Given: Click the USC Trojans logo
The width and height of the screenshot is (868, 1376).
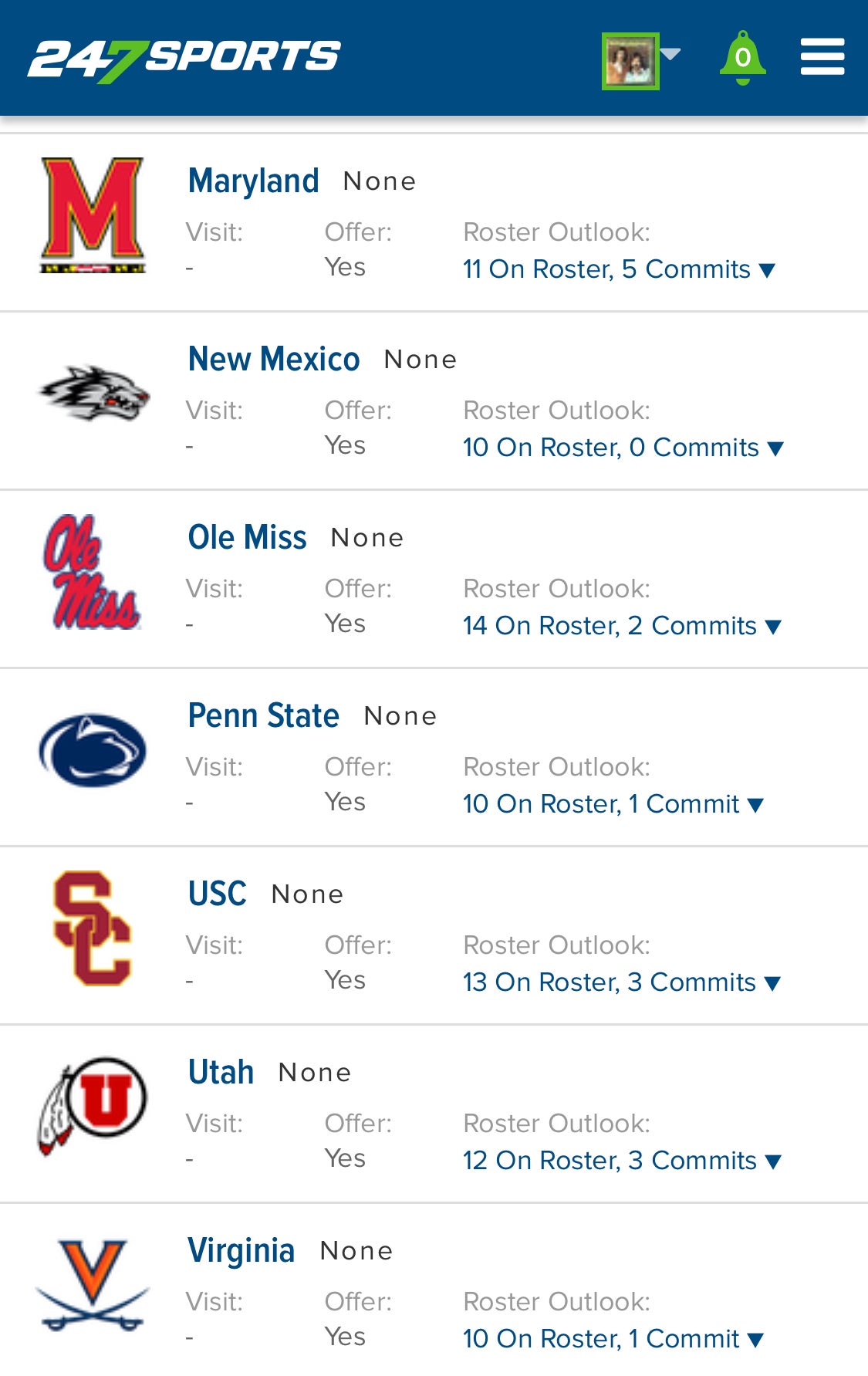Looking at the screenshot, I should point(93,928).
